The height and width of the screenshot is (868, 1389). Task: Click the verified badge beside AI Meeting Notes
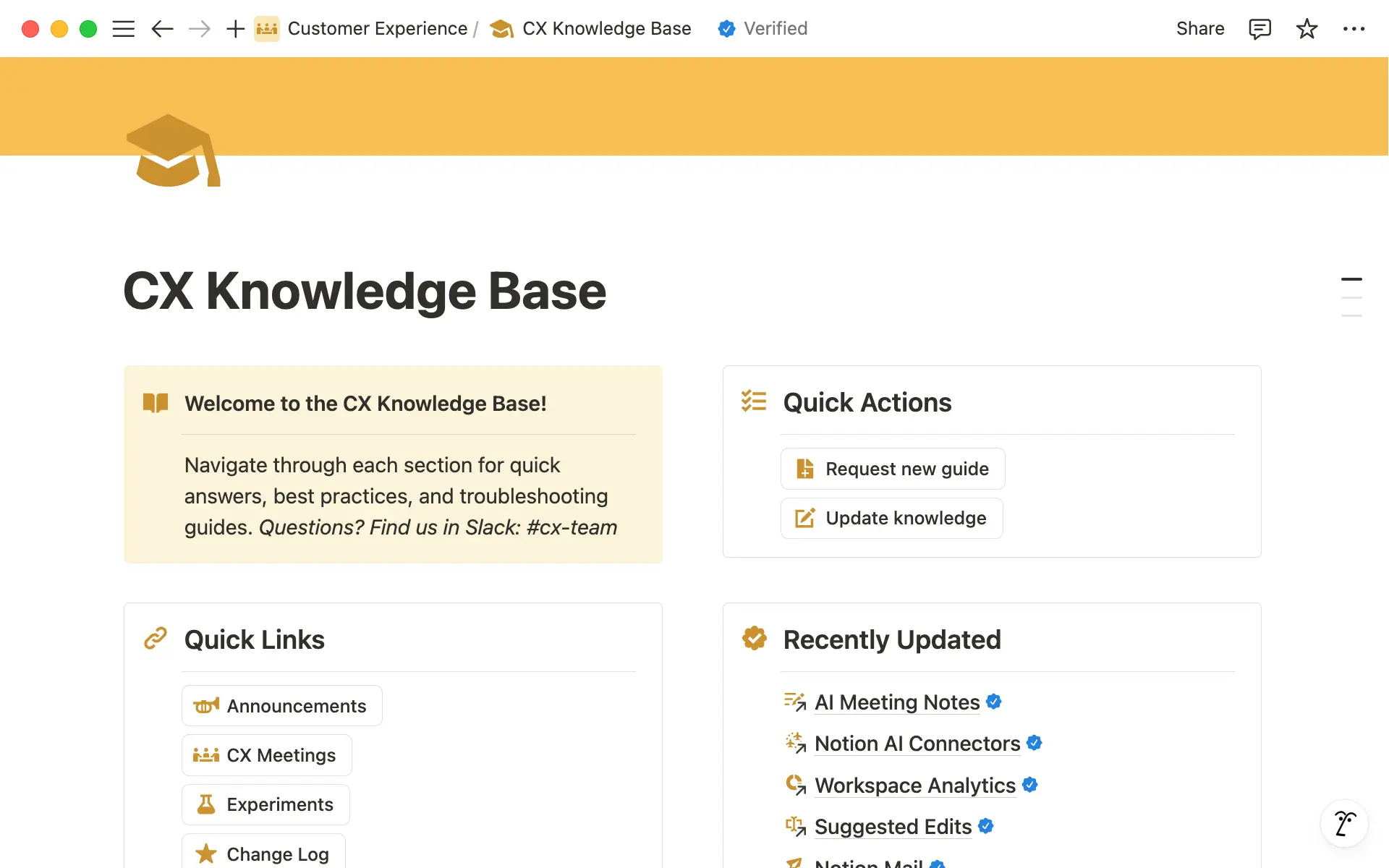pos(993,701)
